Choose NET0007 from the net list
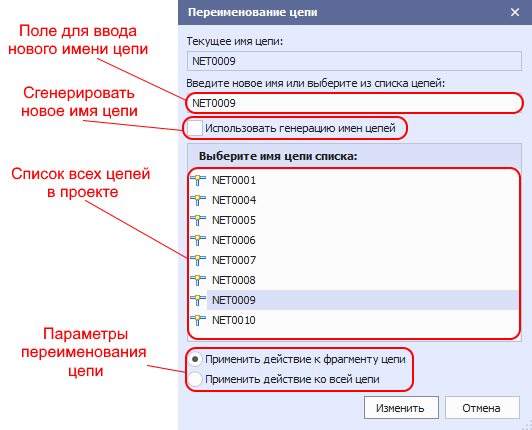The height and width of the screenshot is (430, 532). coord(355,260)
